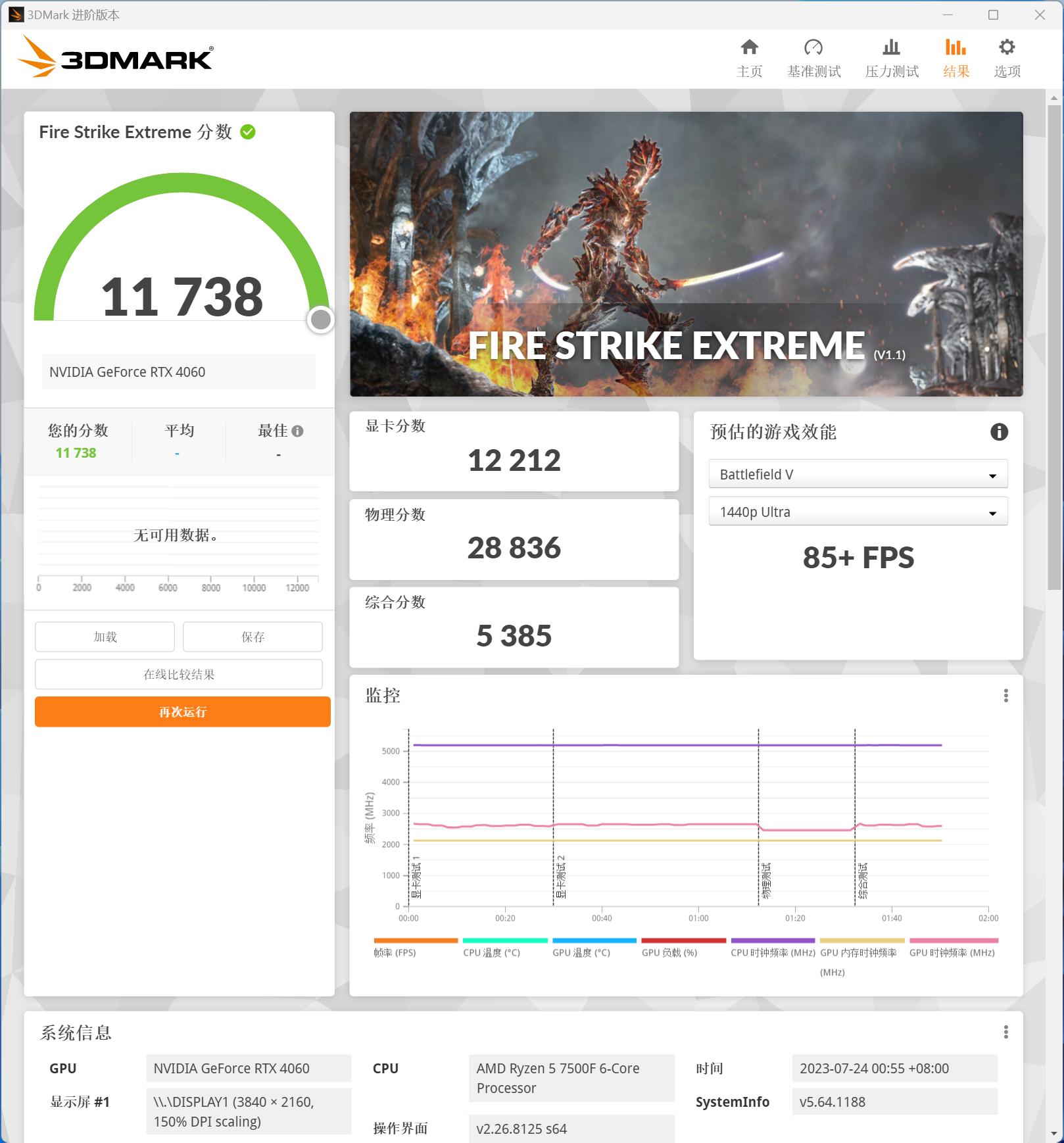Screen dimensions: 1064x1143
Task: Toggle the 帧率 (FPS) legend series
Action: tap(415, 947)
